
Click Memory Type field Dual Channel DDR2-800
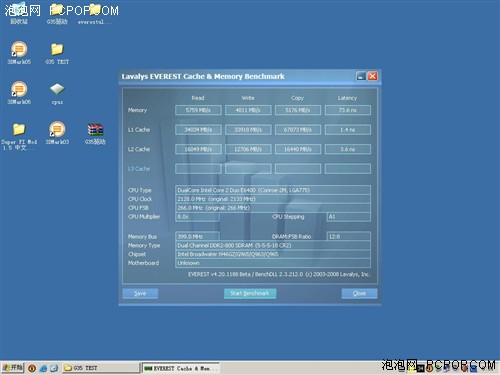tap(273, 245)
